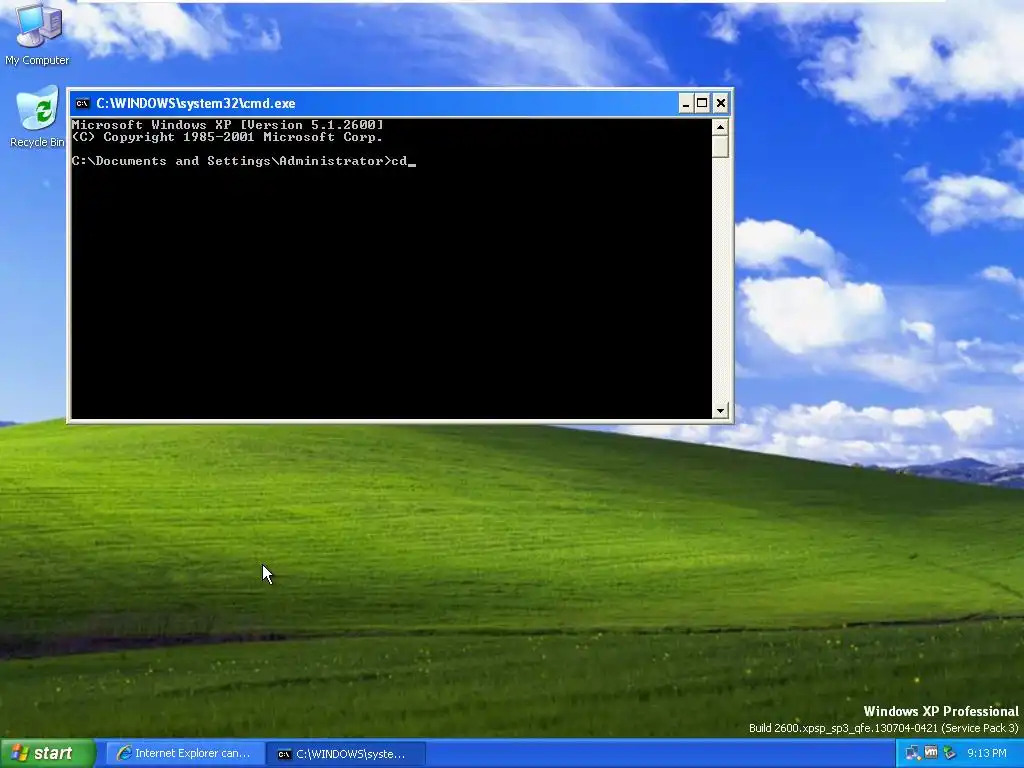The image size is (1024, 768).
Task: Maximize the cmd.exe window
Action: (702, 103)
